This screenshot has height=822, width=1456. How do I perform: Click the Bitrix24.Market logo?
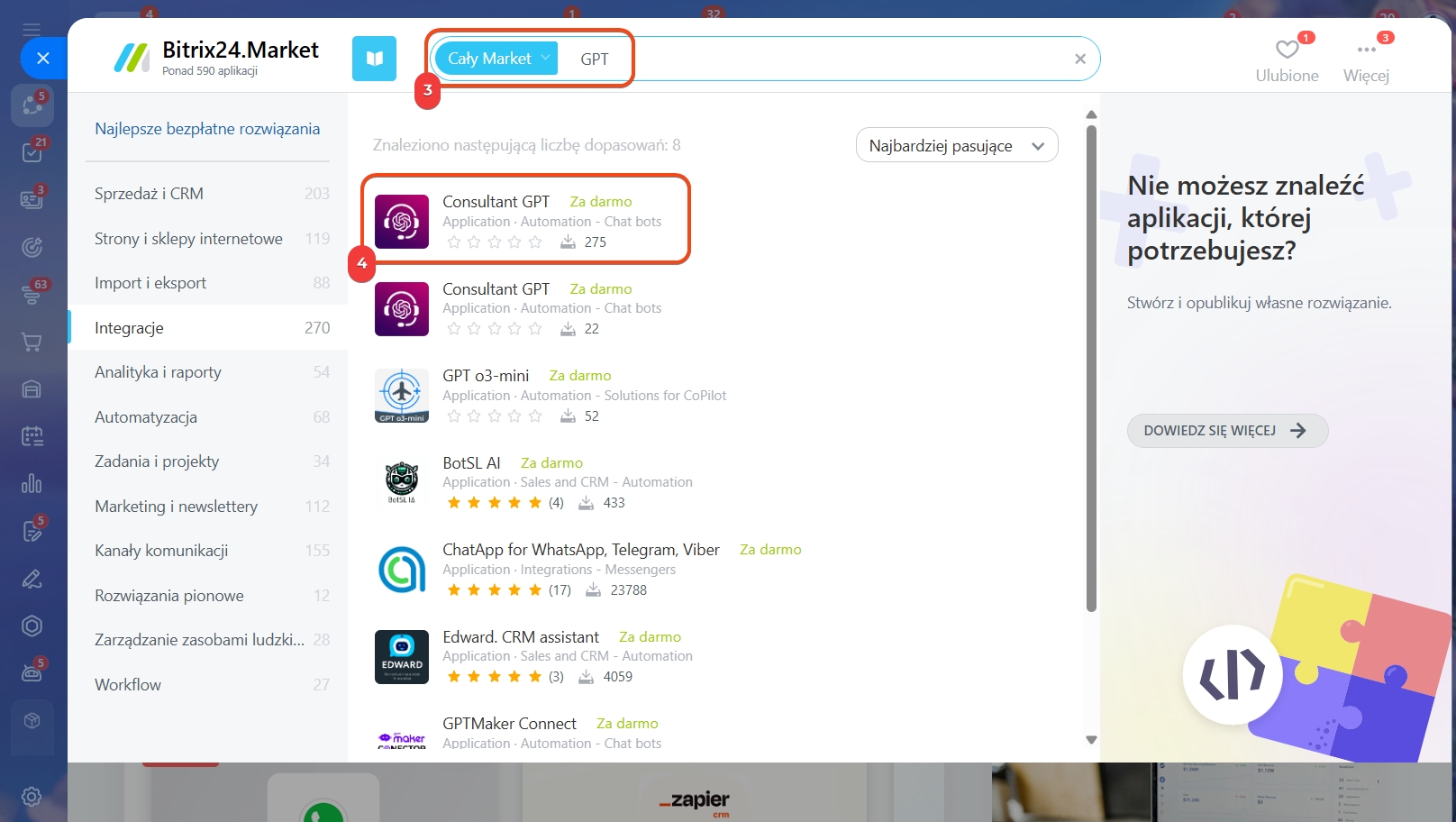point(216,58)
